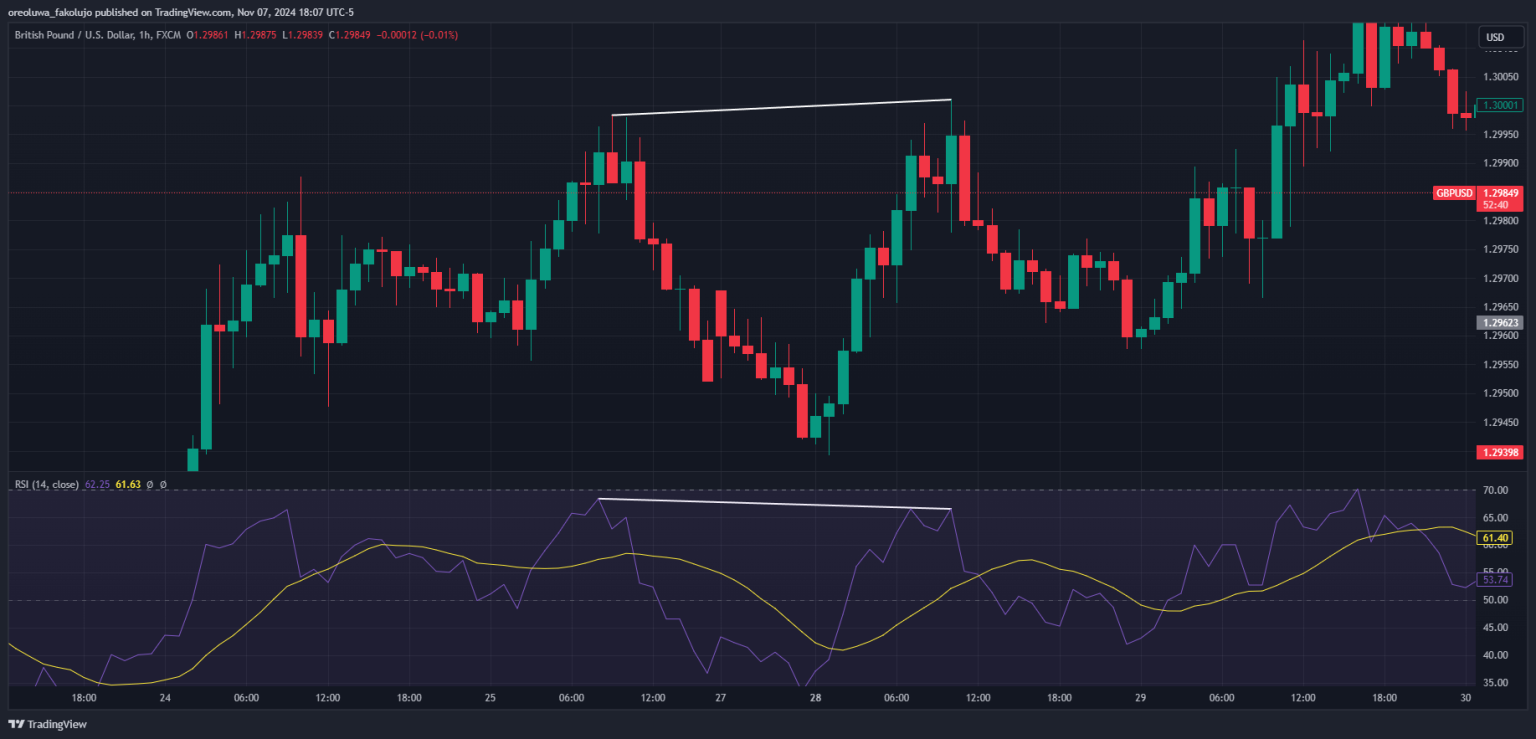Click the green 1.30001 last price tag
The height and width of the screenshot is (739, 1536).
pyautogui.click(x=1501, y=104)
